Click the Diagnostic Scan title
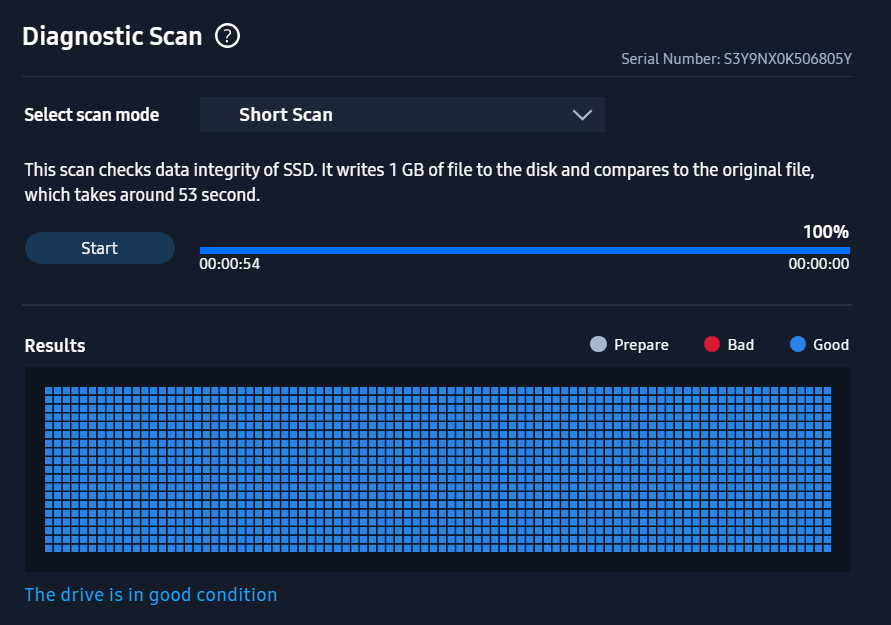This screenshot has height=625, width=891. [x=112, y=36]
